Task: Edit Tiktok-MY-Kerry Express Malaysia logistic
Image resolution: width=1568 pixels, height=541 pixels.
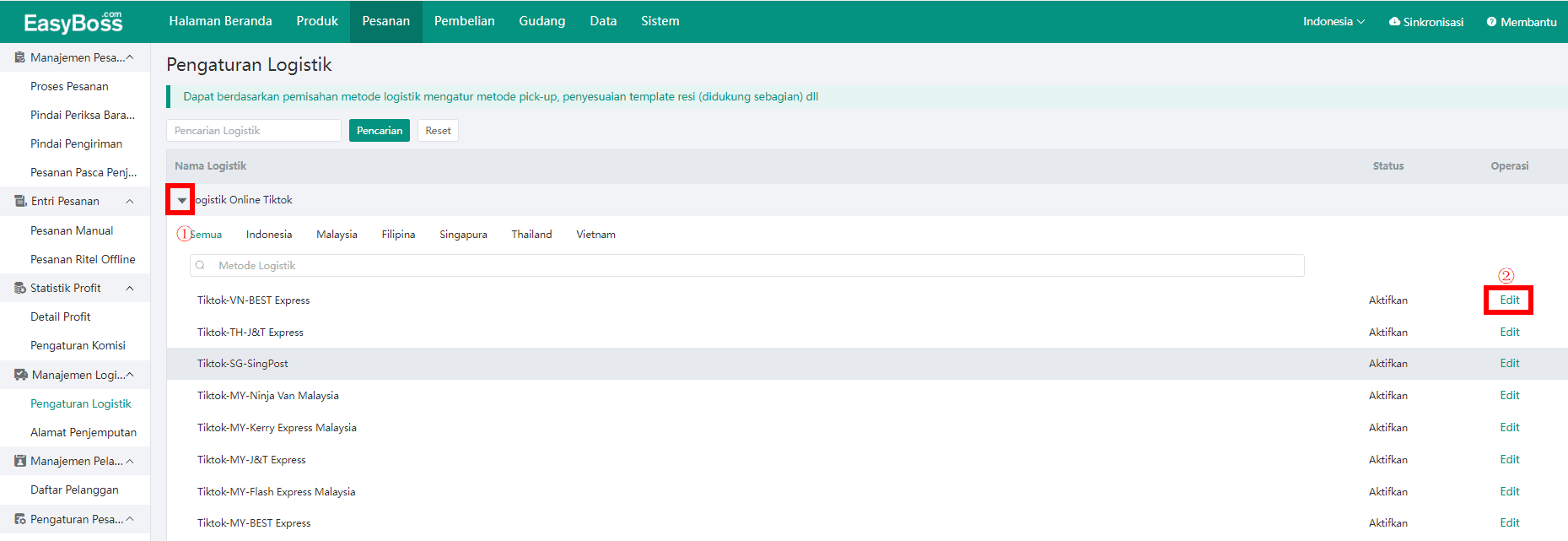Action: pyautogui.click(x=1510, y=427)
